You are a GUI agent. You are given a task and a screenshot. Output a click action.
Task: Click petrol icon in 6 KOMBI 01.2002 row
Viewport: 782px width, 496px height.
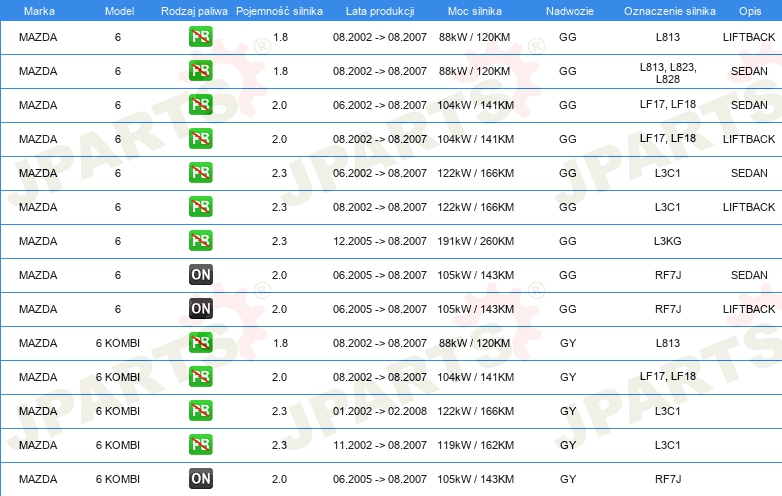click(201, 410)
